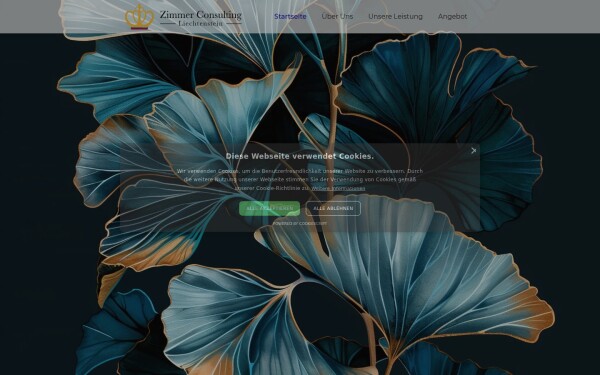Open Unsere Leistung in navigation
600x375 pixels.
(x=395, y=16)
